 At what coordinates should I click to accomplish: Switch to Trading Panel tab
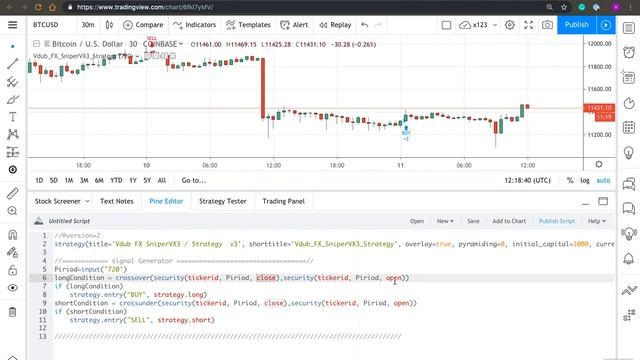pos(283,201)
